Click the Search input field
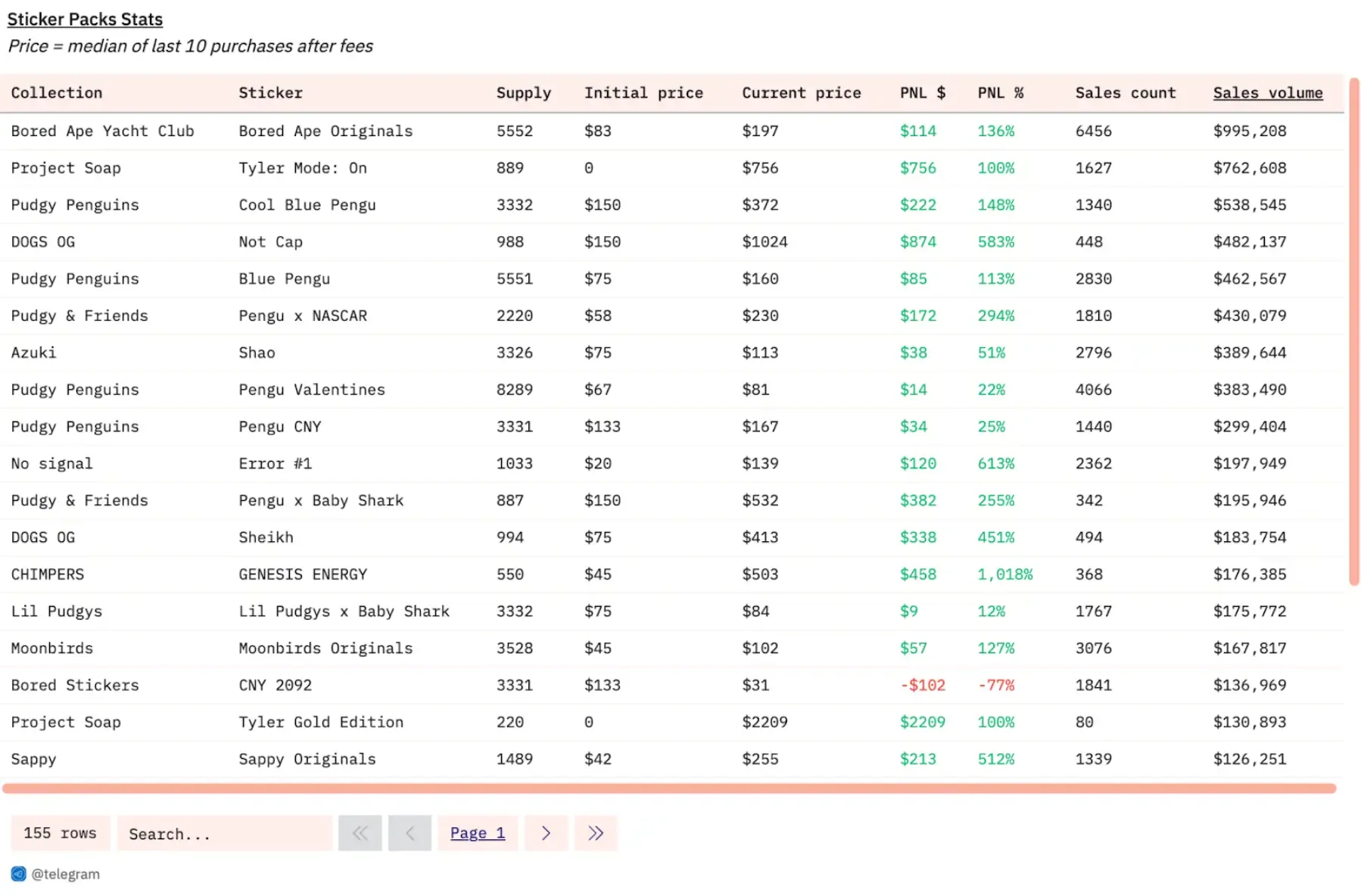1361x896 pixels. click(225, 833)
